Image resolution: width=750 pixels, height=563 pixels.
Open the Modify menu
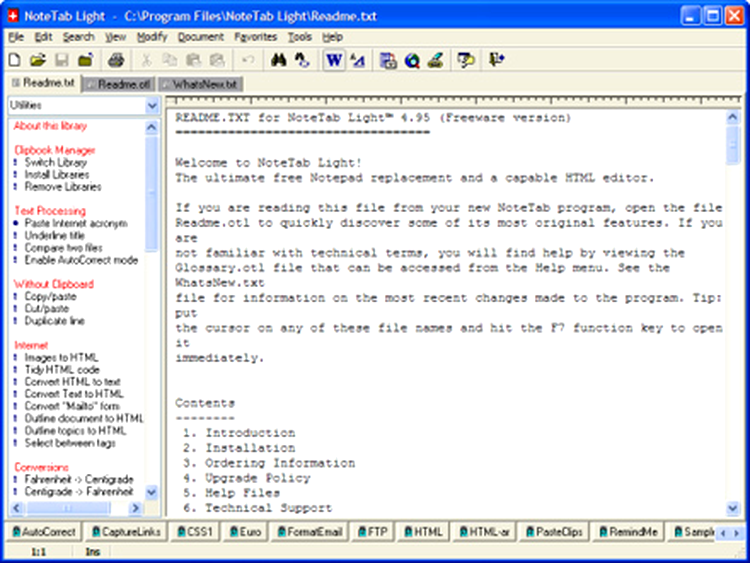[x=152, y=37]
